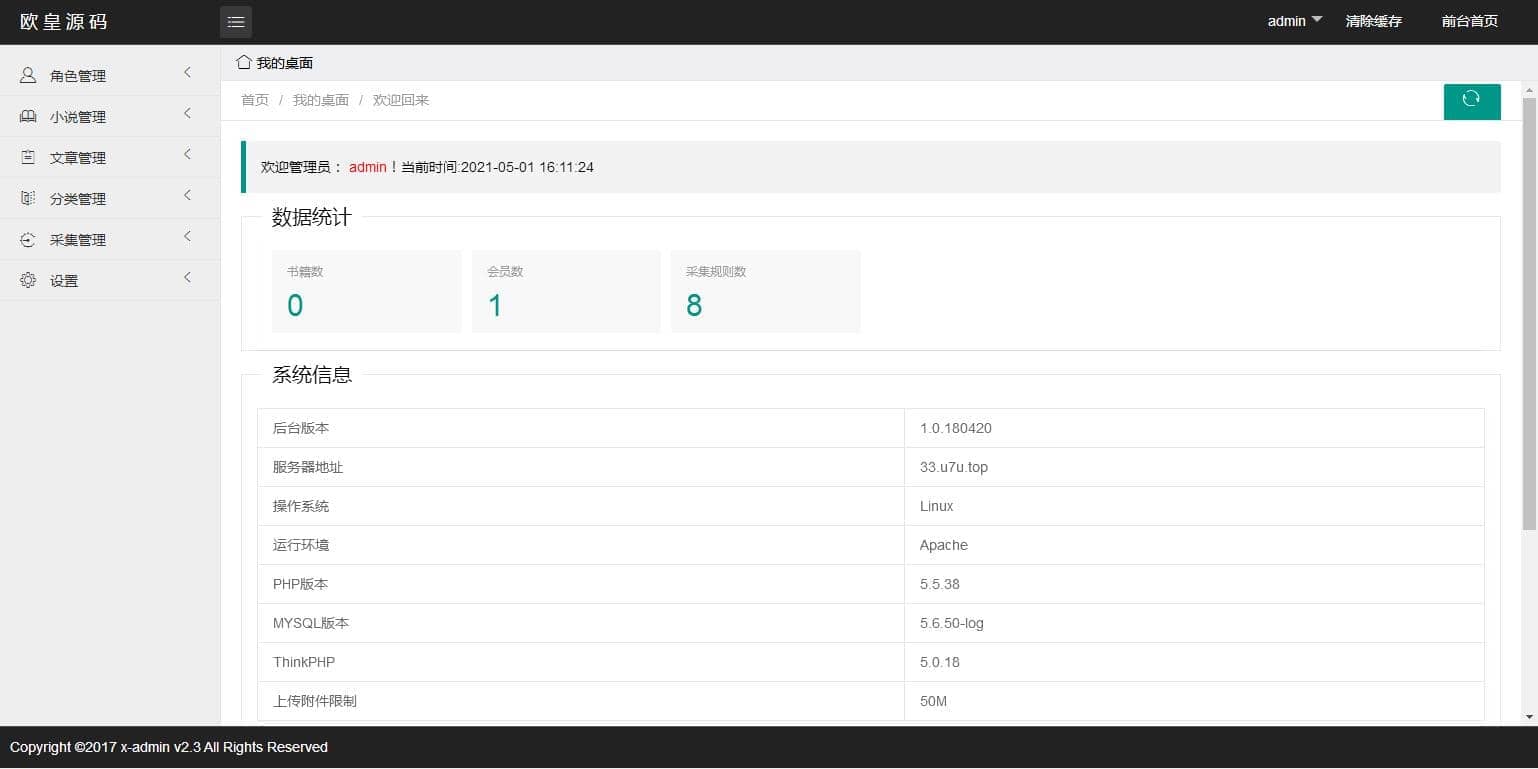This screenshot has height=769, width=1538.
Task: Click the gear icon beside 设置
Action: point(28,281)
